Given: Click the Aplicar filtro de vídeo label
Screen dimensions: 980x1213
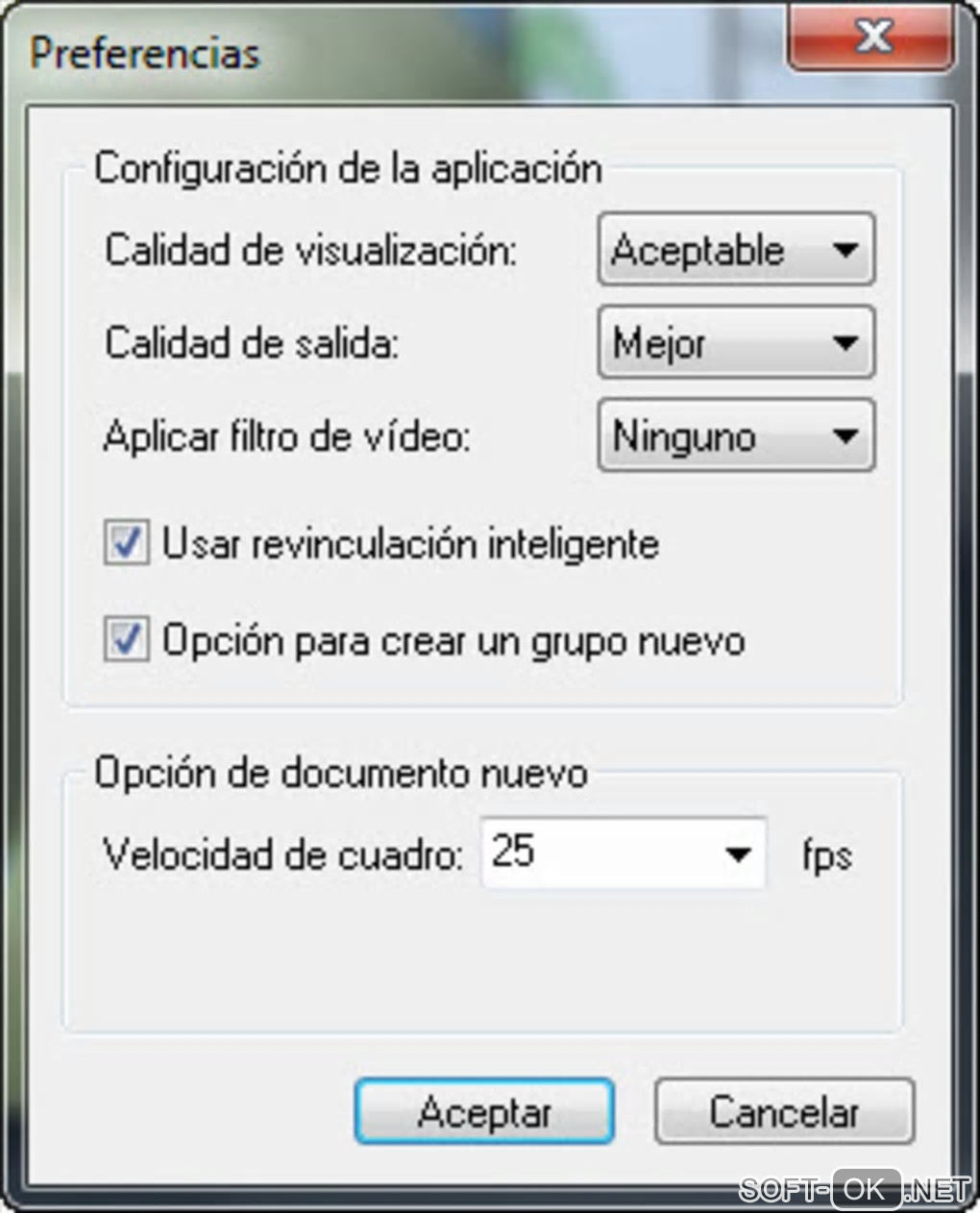Looking at the screenshot, I should click(x=287, y=437).
